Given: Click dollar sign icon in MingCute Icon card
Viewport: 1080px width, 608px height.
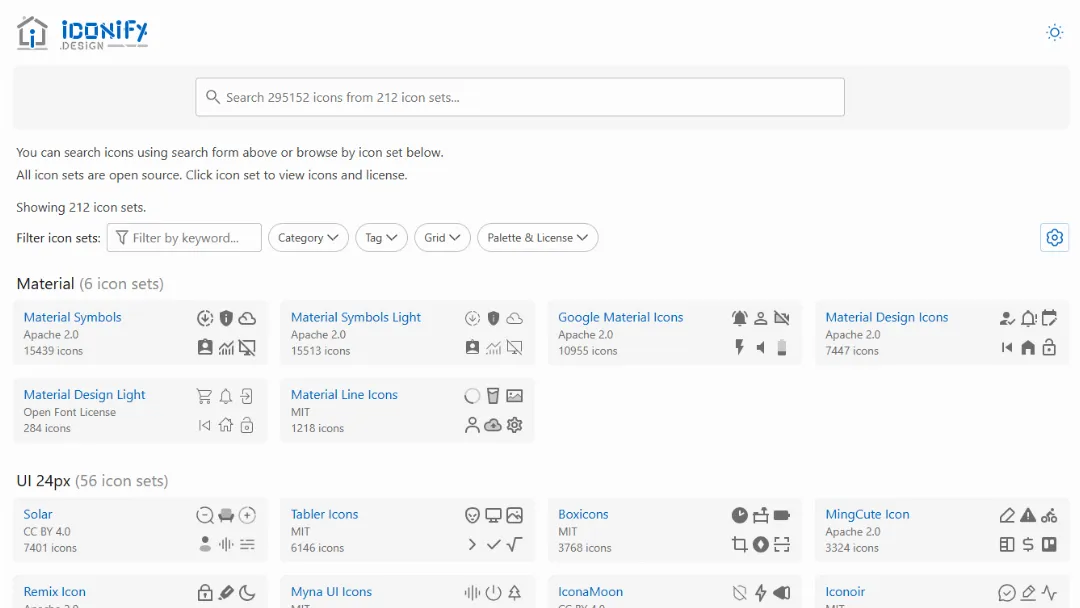Looking at the screenshot, I should click(x=1028, y=545).
